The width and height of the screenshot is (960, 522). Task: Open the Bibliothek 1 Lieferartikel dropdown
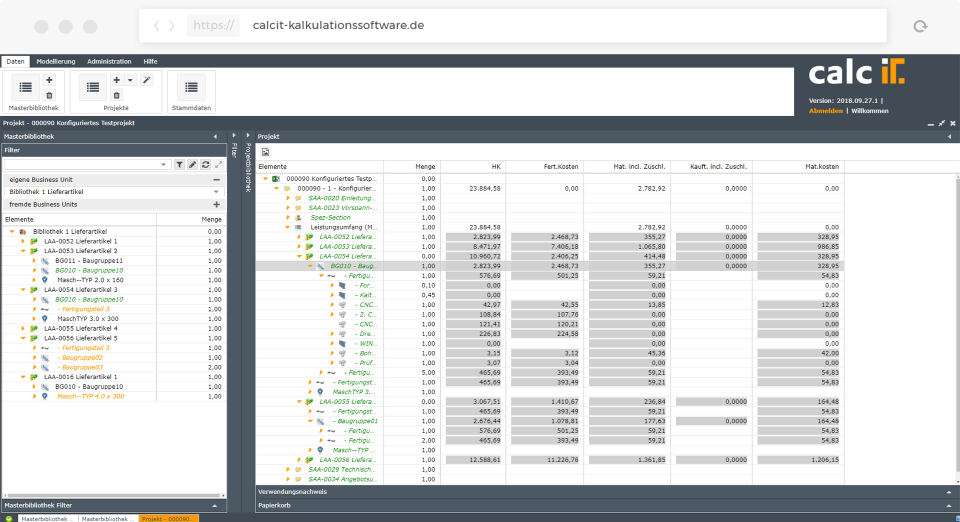(x=113, y=192)
